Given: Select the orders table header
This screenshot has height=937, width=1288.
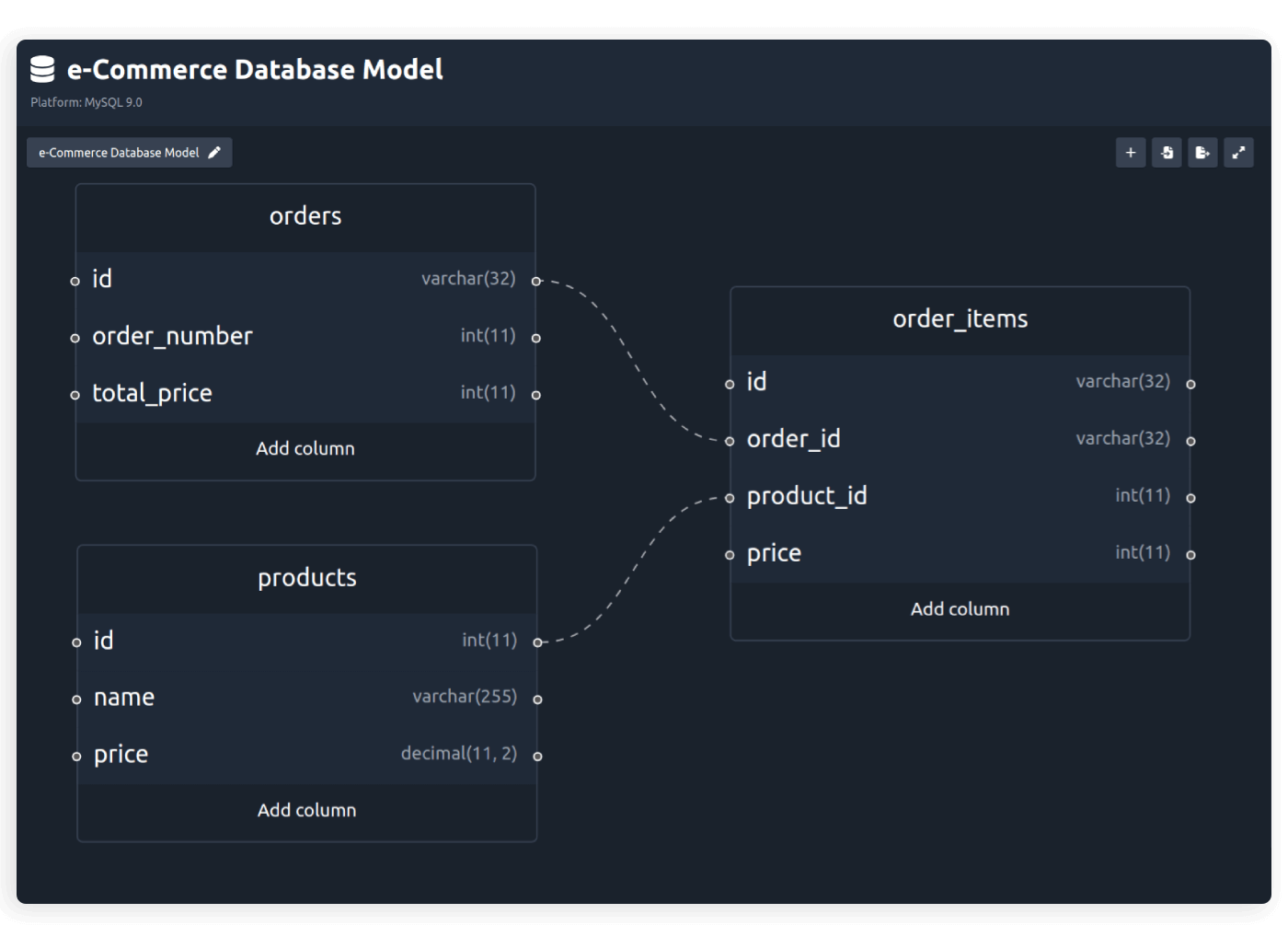Looking at the screenshot, I should coord(305,216).
